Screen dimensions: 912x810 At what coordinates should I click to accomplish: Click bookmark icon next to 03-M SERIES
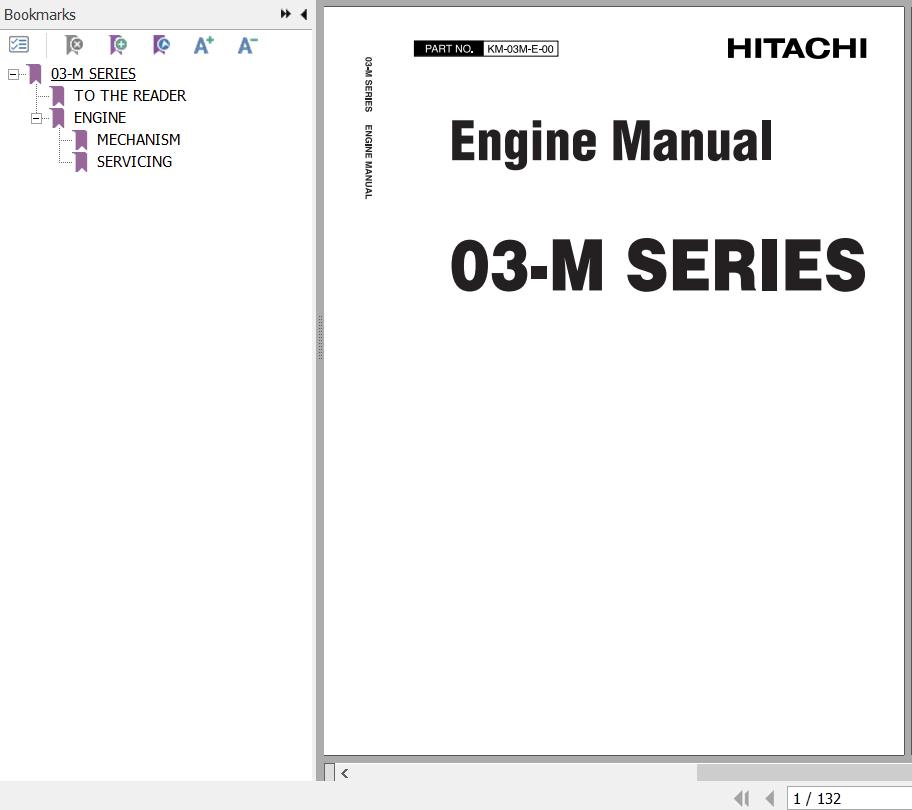point(35,74)
